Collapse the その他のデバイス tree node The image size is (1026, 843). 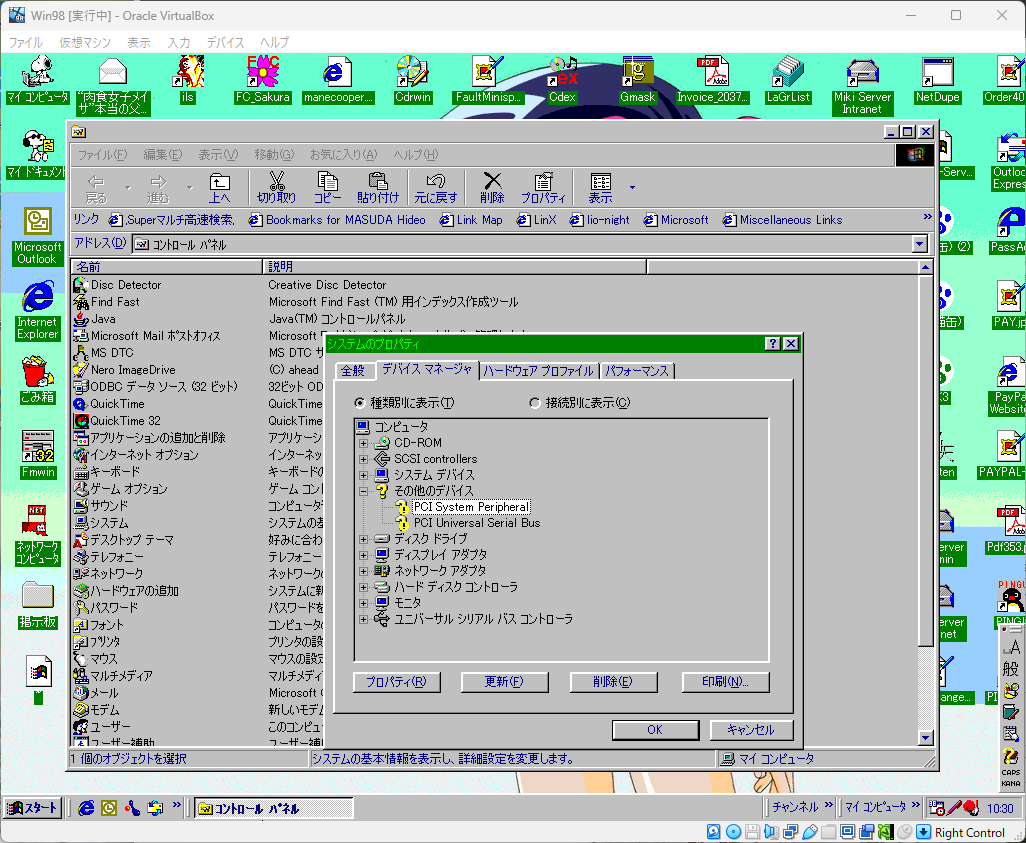pos(364,491)
